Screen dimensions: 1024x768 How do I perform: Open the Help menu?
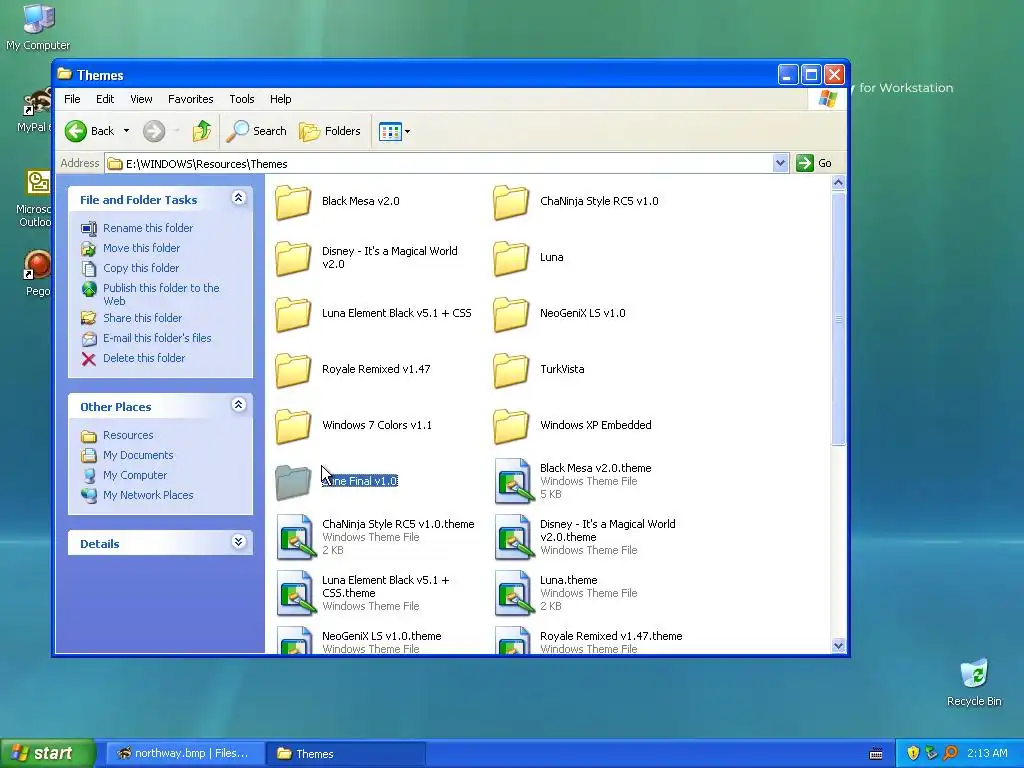[x=281, y=99]
